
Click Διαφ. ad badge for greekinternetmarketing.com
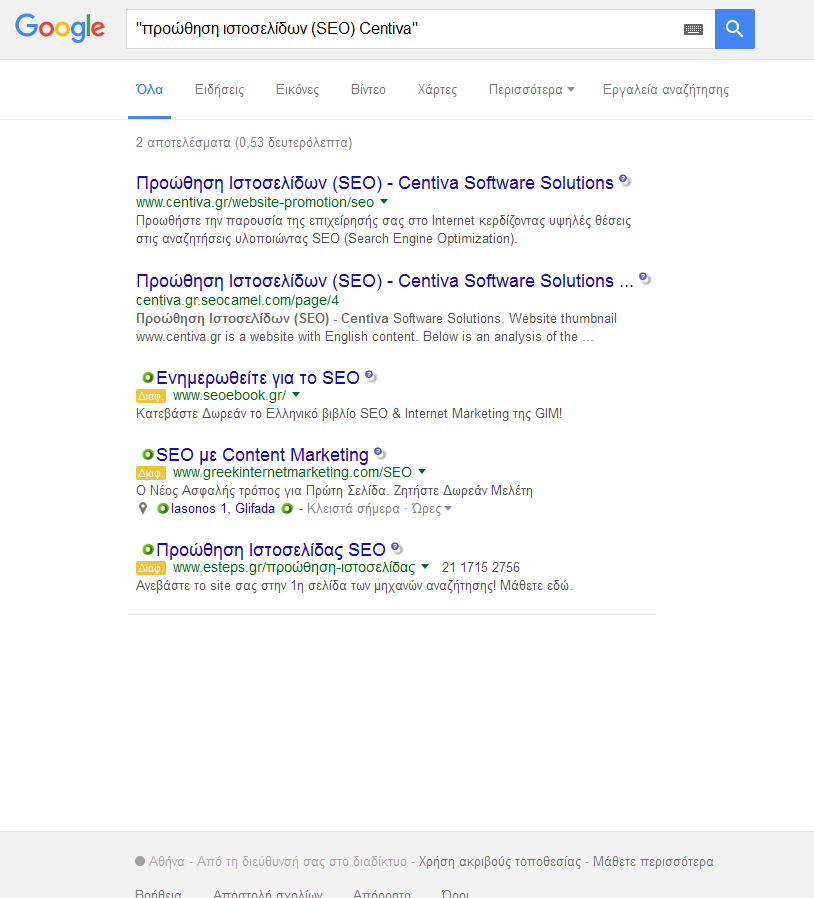[x=151, y=473]
